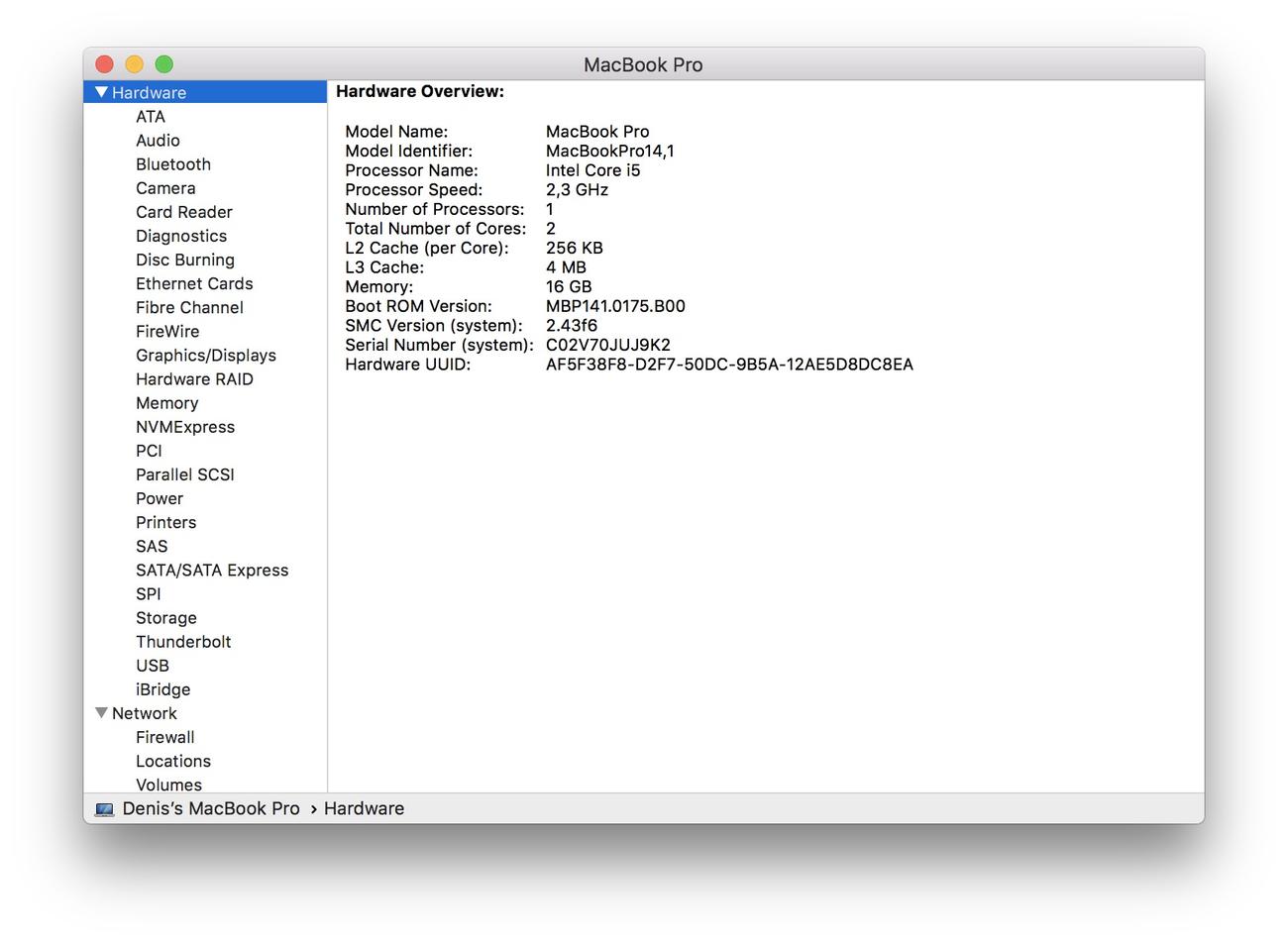Select Audio in the sidebar
1288x943 pixels.
(158, 141)
